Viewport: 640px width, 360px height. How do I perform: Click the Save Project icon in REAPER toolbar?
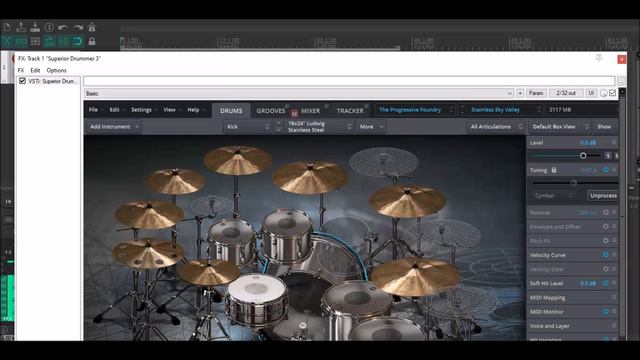(x=35, y=27)
